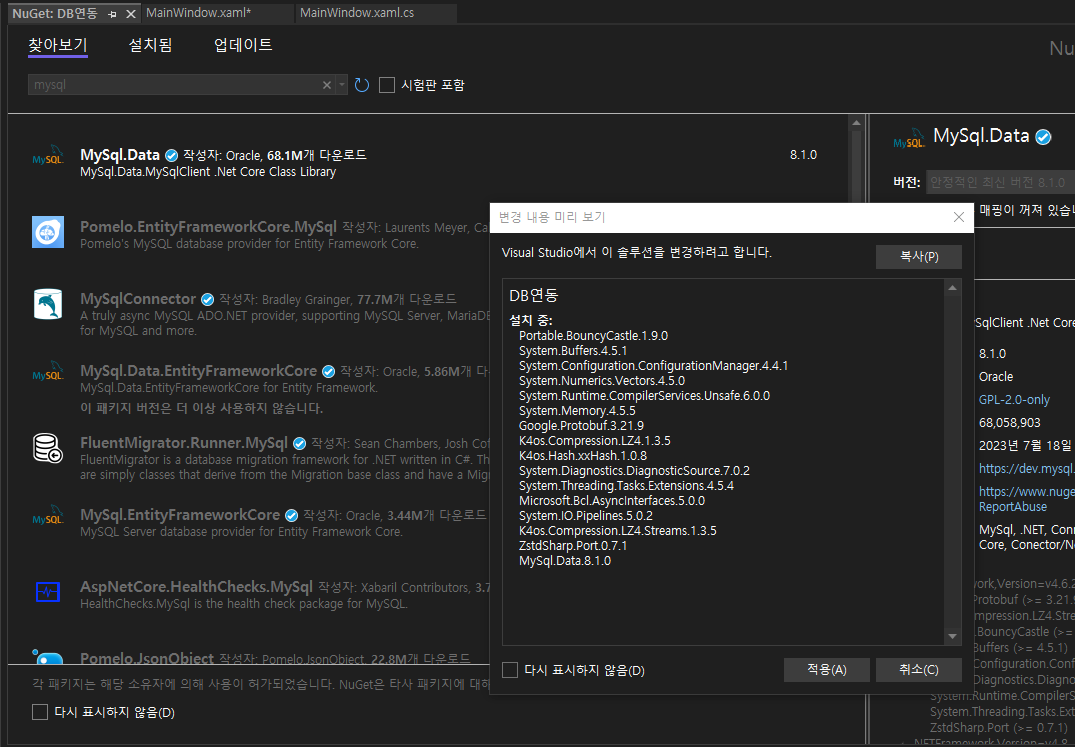Click verified badge next to MySql.Data.EntityFrameworkCore
Viewport: 1075px width, 747px height.
(328, 371)
